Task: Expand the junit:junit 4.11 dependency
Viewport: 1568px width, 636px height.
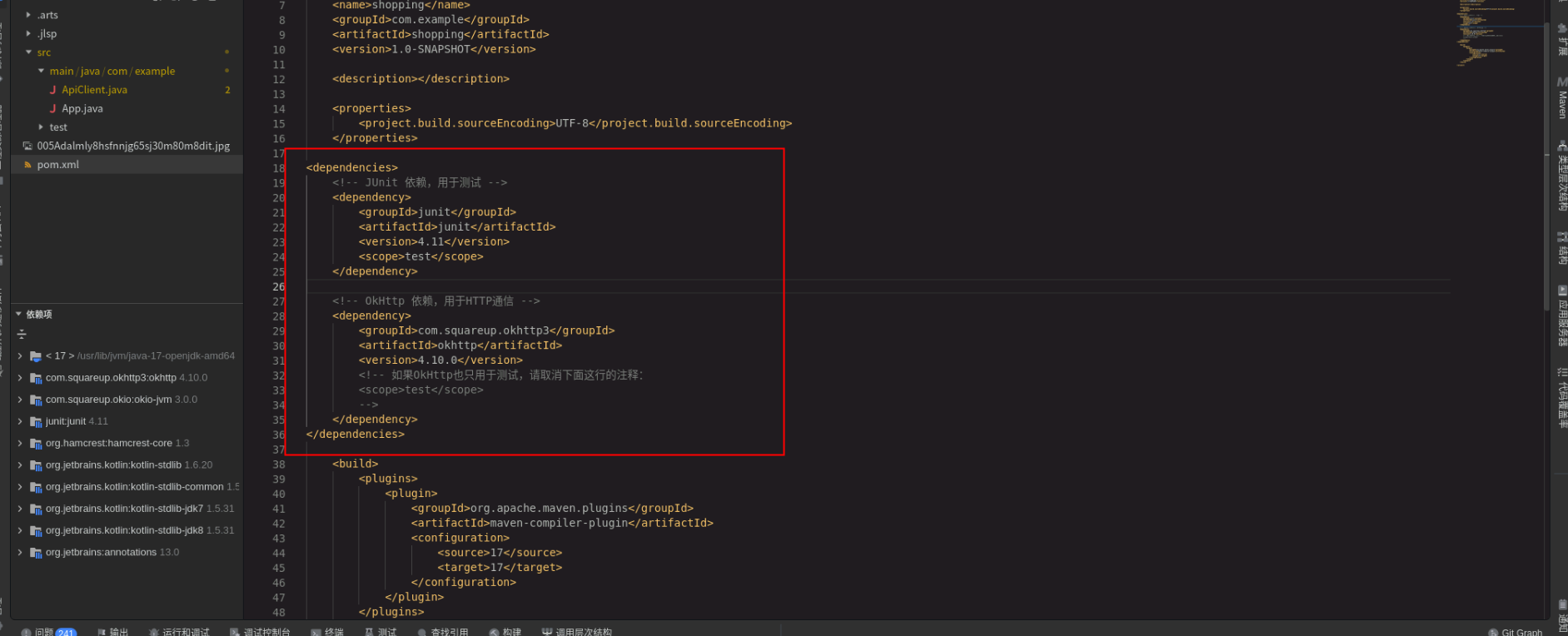Action: tap(20, 421)
